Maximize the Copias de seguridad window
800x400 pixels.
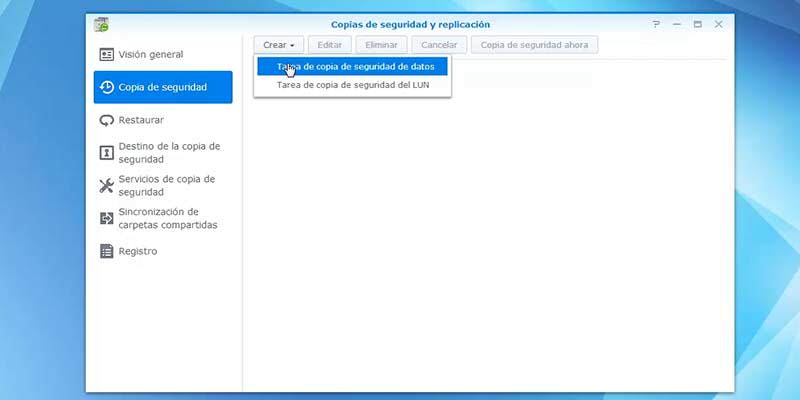697,24
